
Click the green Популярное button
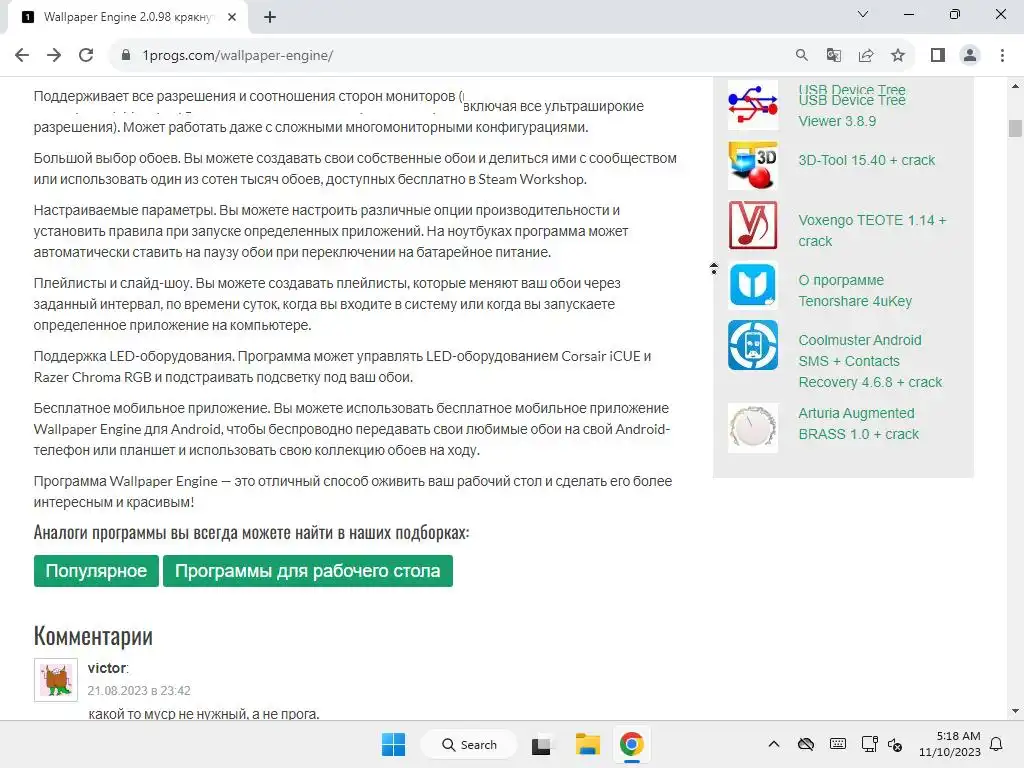point(96,571)
